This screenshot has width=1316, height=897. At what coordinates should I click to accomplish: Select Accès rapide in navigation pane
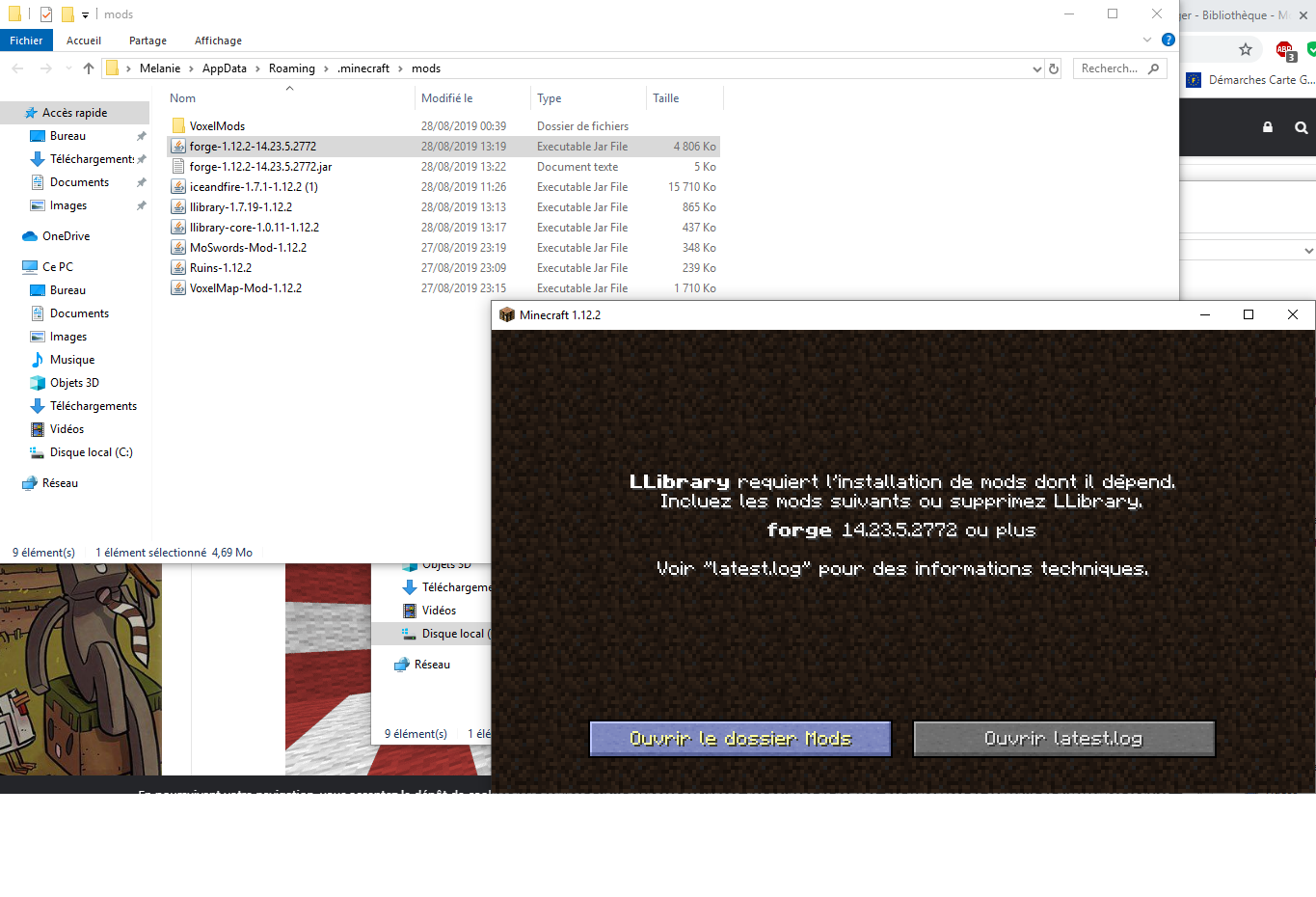tap(74, 113)
